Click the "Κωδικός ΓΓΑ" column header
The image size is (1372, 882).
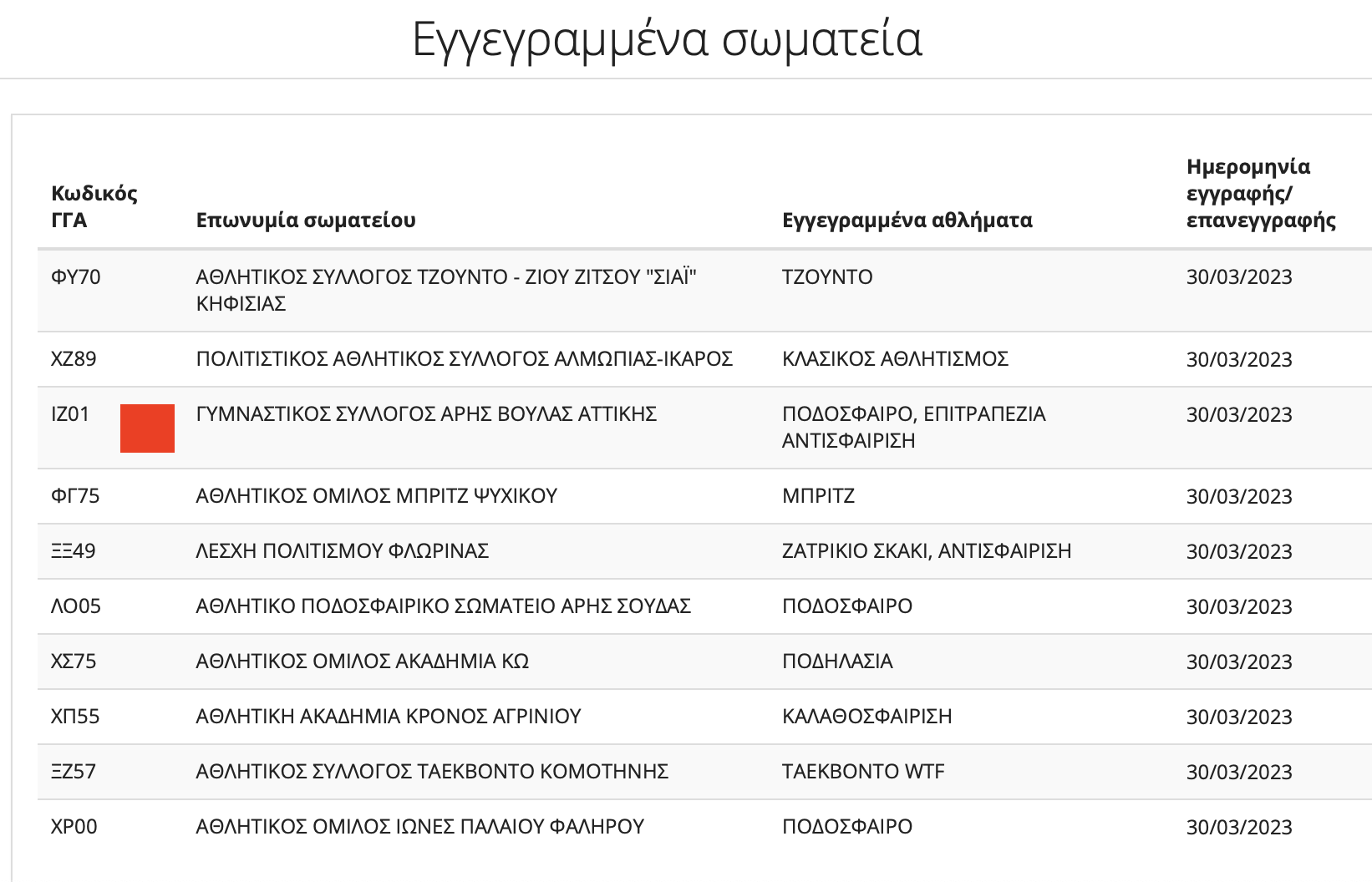[94, 206]
